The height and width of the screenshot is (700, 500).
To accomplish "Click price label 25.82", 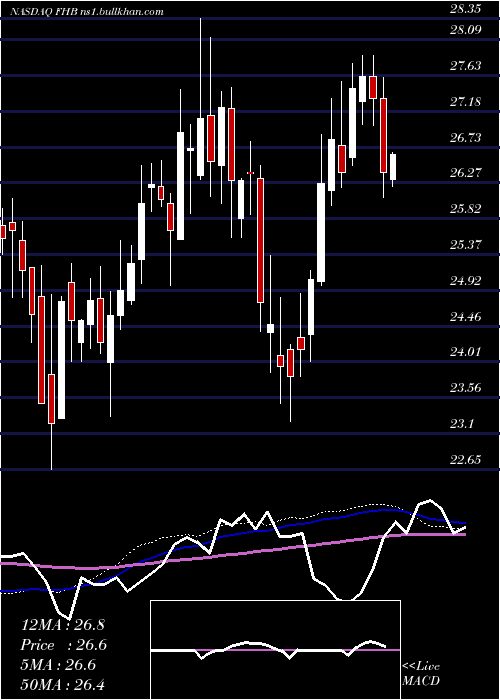I will click(x=466, y=209).
